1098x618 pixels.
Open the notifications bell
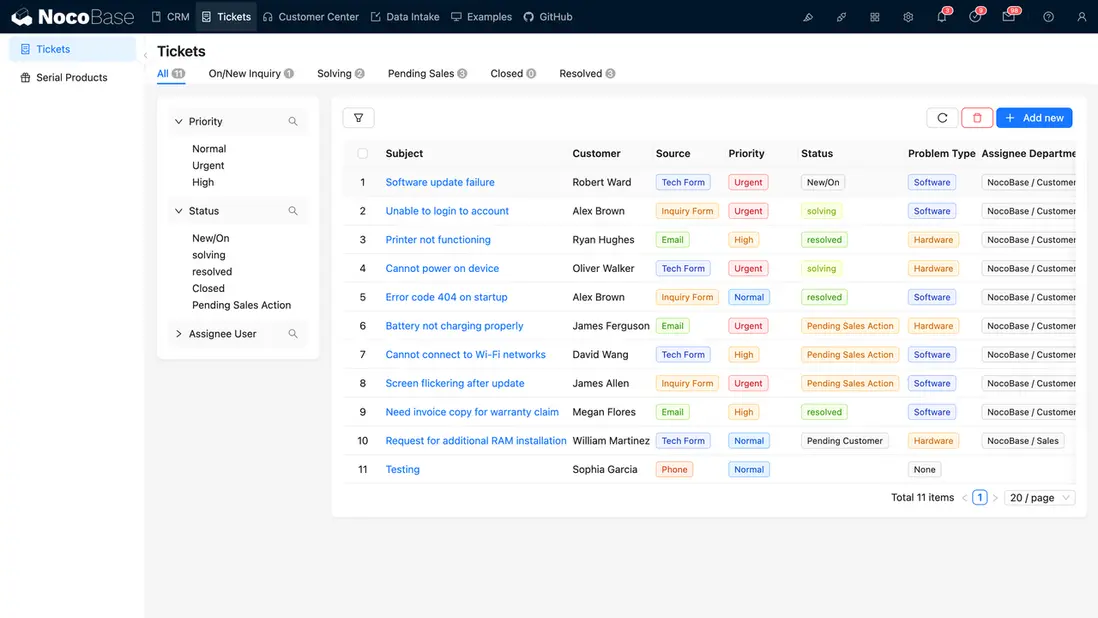tap(942, 17)
